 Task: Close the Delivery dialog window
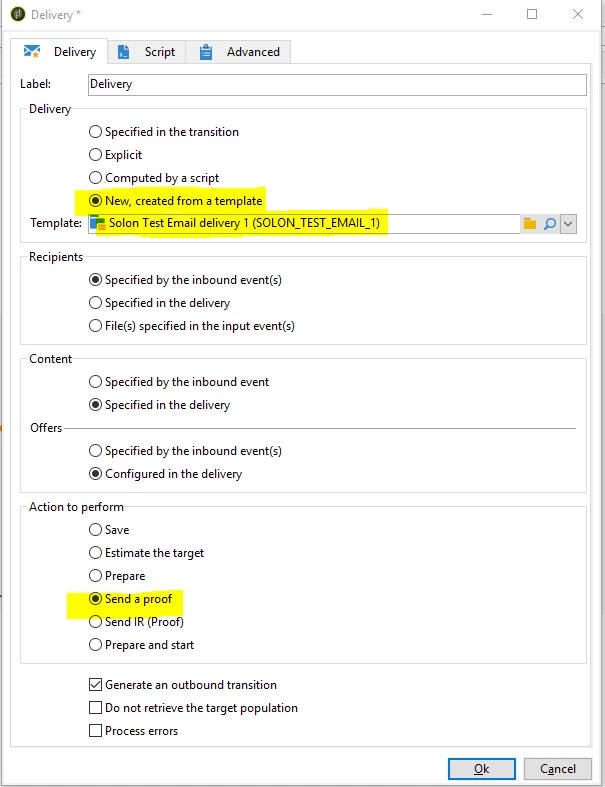coord(578,14)
